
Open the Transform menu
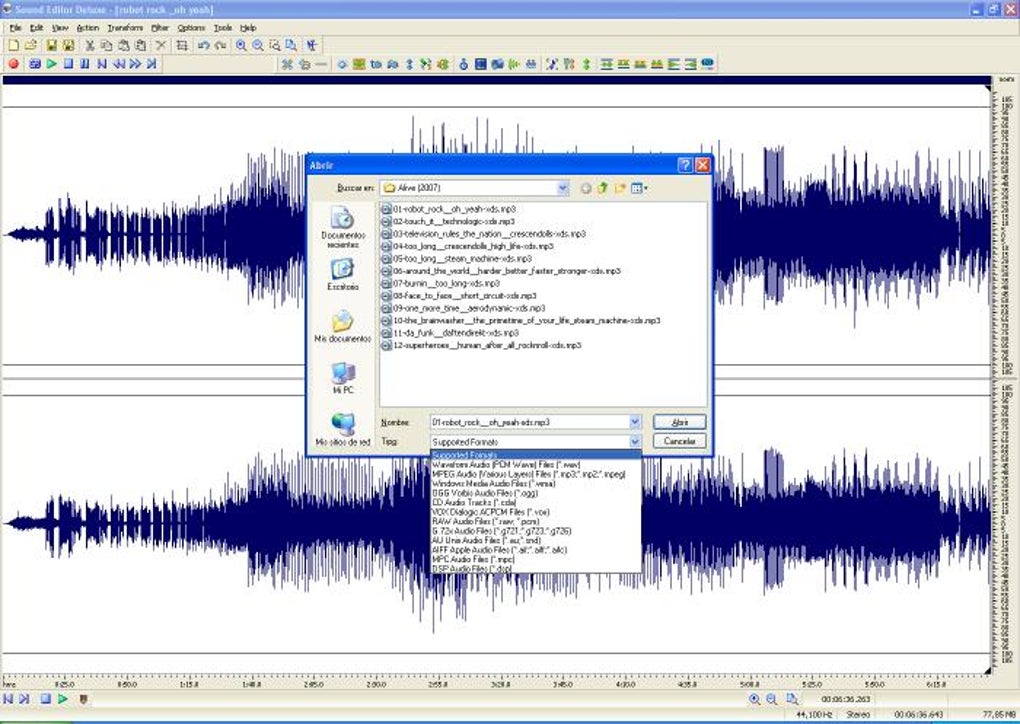point(124,28)
